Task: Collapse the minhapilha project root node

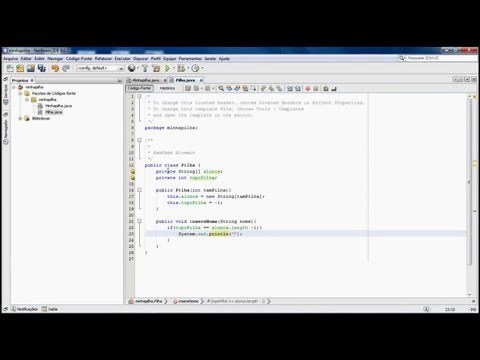Action: pos(14,87)
